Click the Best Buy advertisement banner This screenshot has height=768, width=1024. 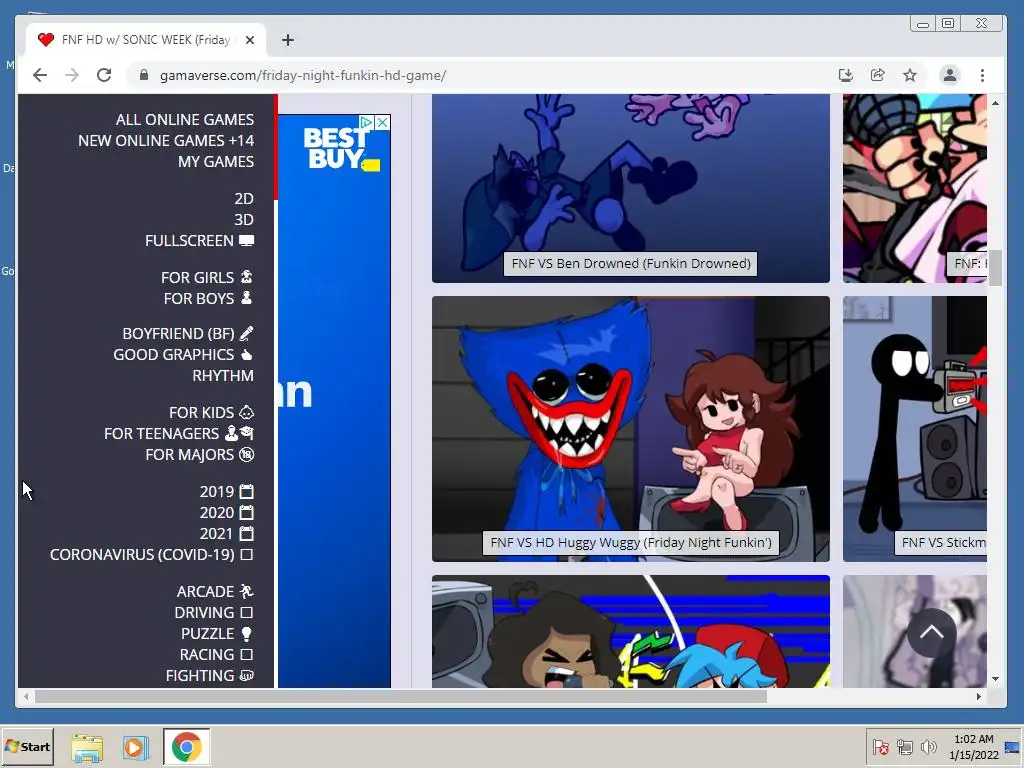click(x=334, y=401)
